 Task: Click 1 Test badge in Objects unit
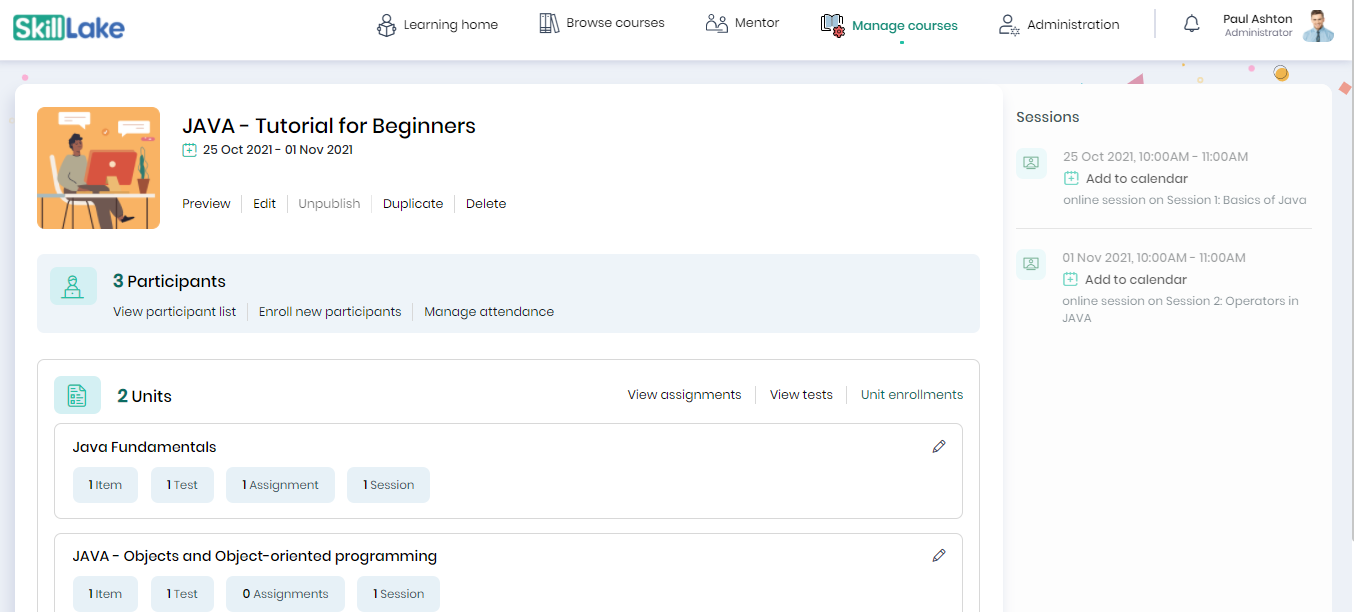(x=182, y=594)
